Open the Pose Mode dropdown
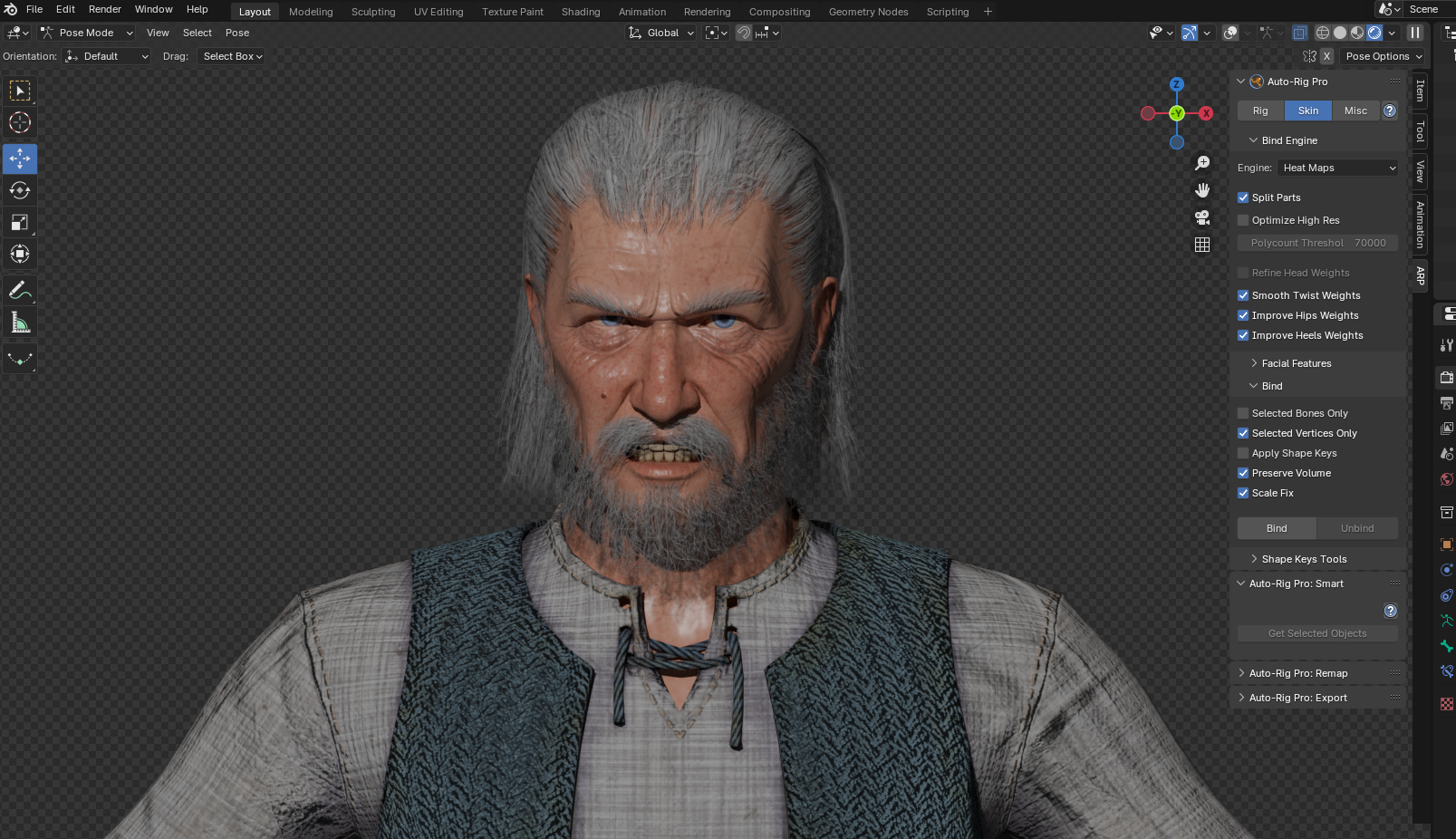This screenshot has width=1456, height=839. pos(87,33)
